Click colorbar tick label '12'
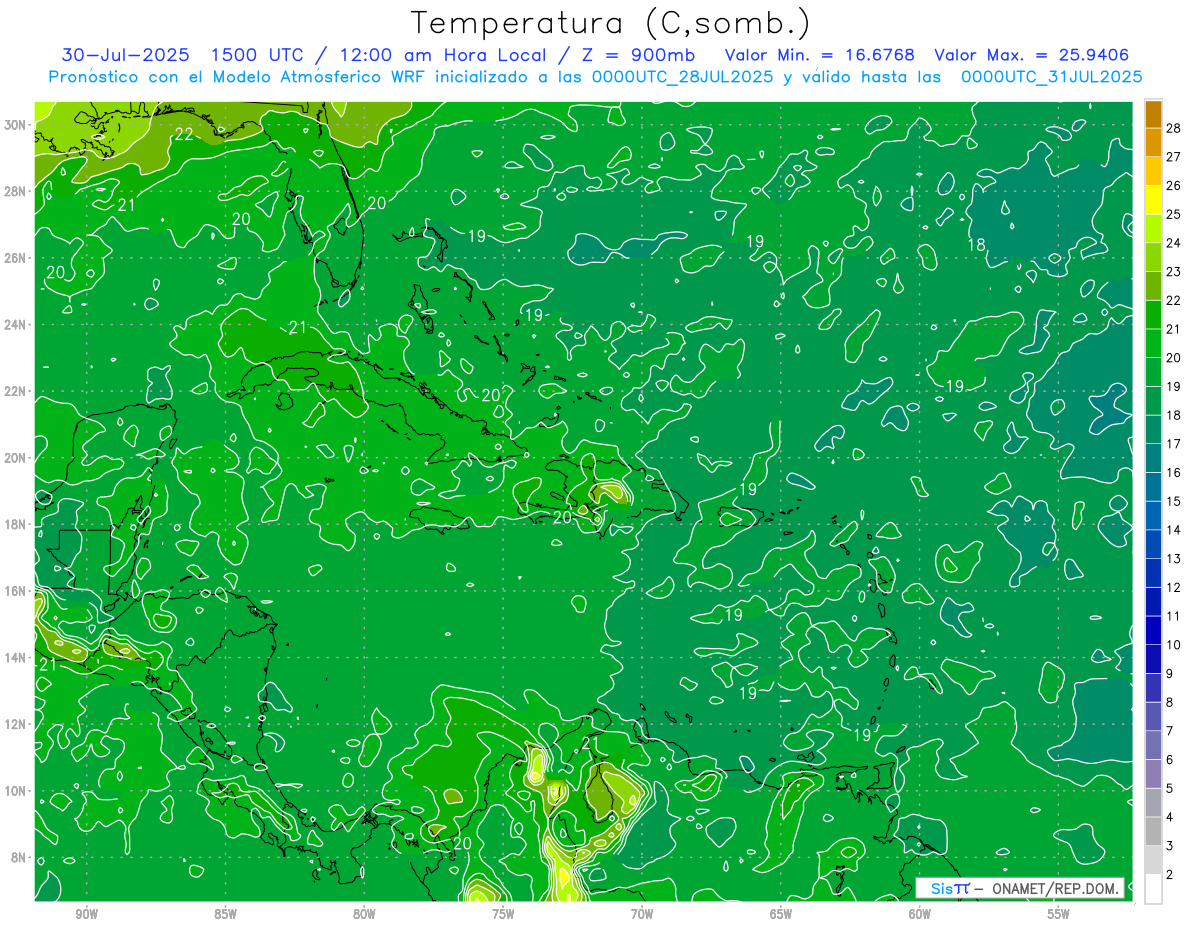This screenshot has width=1200, height=927. [1174, 587]
